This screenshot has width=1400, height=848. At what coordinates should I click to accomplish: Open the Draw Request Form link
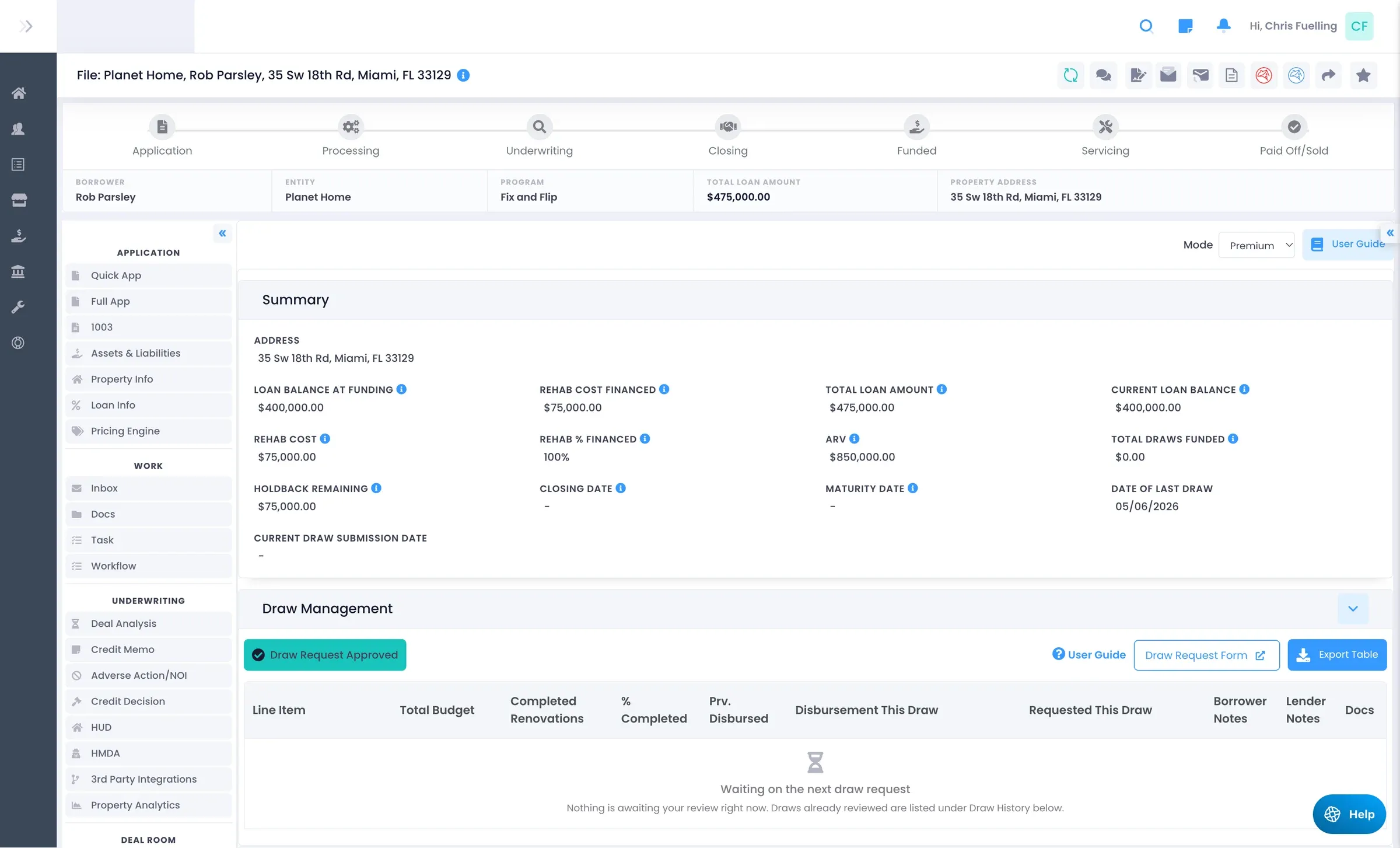coord(1206,655)
